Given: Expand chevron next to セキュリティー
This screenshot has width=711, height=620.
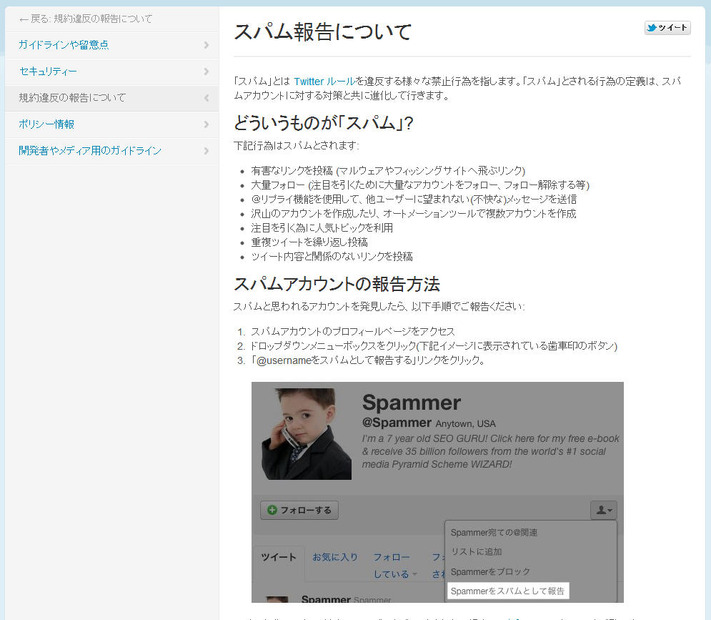Looking at the screenshot, I should tap(206, 72).
